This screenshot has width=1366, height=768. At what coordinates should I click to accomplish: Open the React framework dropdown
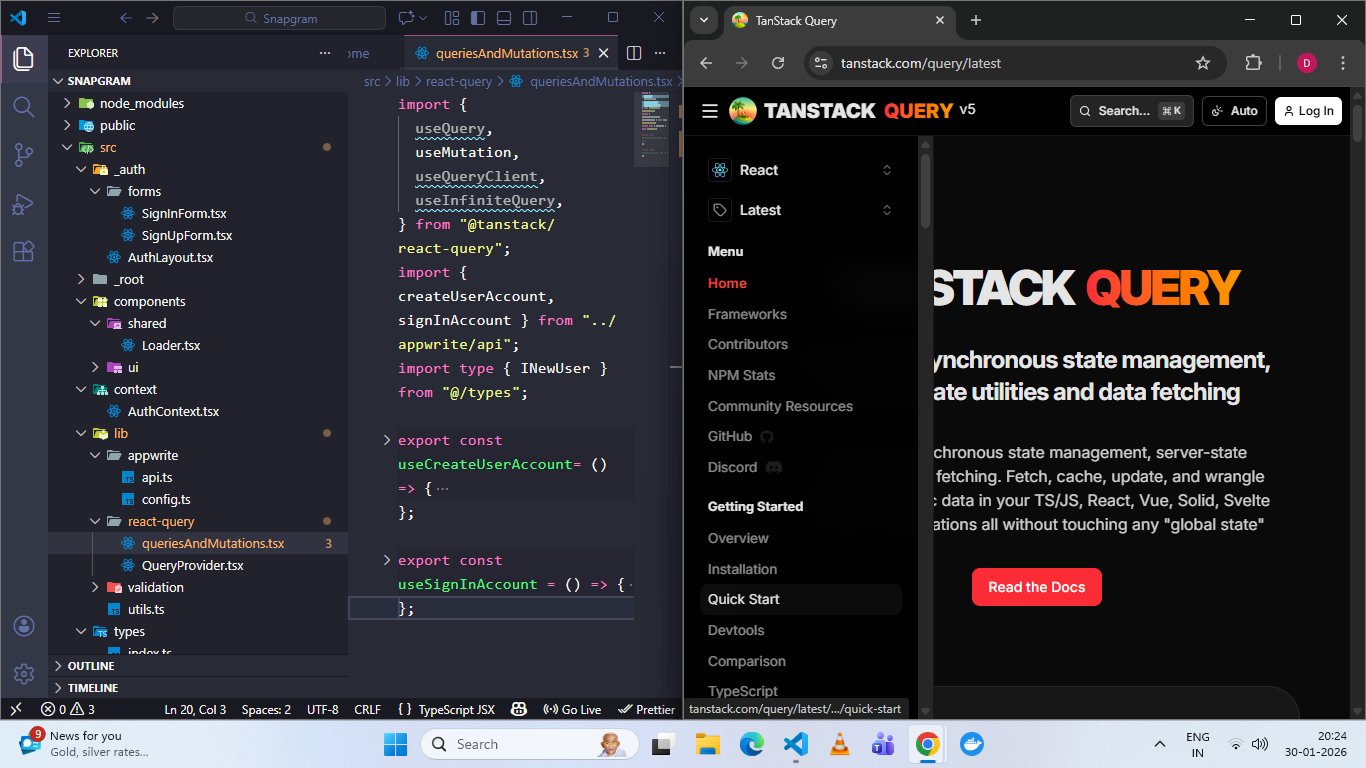point(800,170)
